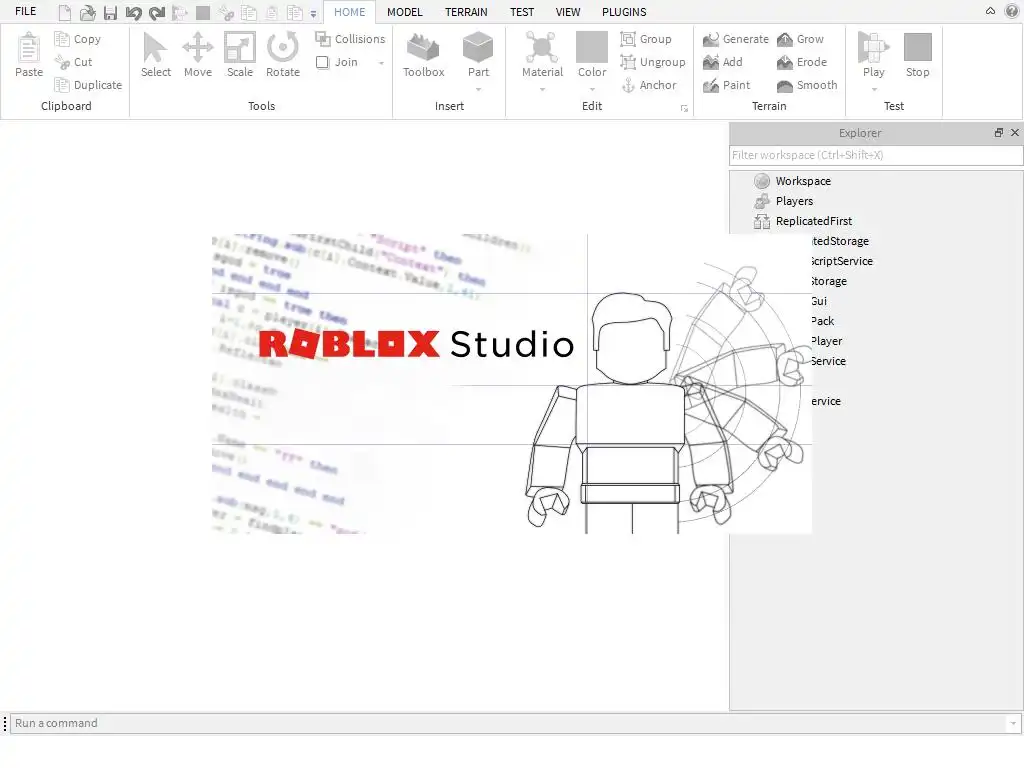Close the Explorer panel
Image resolution: width=1024 pixels, height=768 pixels.
1015,133
